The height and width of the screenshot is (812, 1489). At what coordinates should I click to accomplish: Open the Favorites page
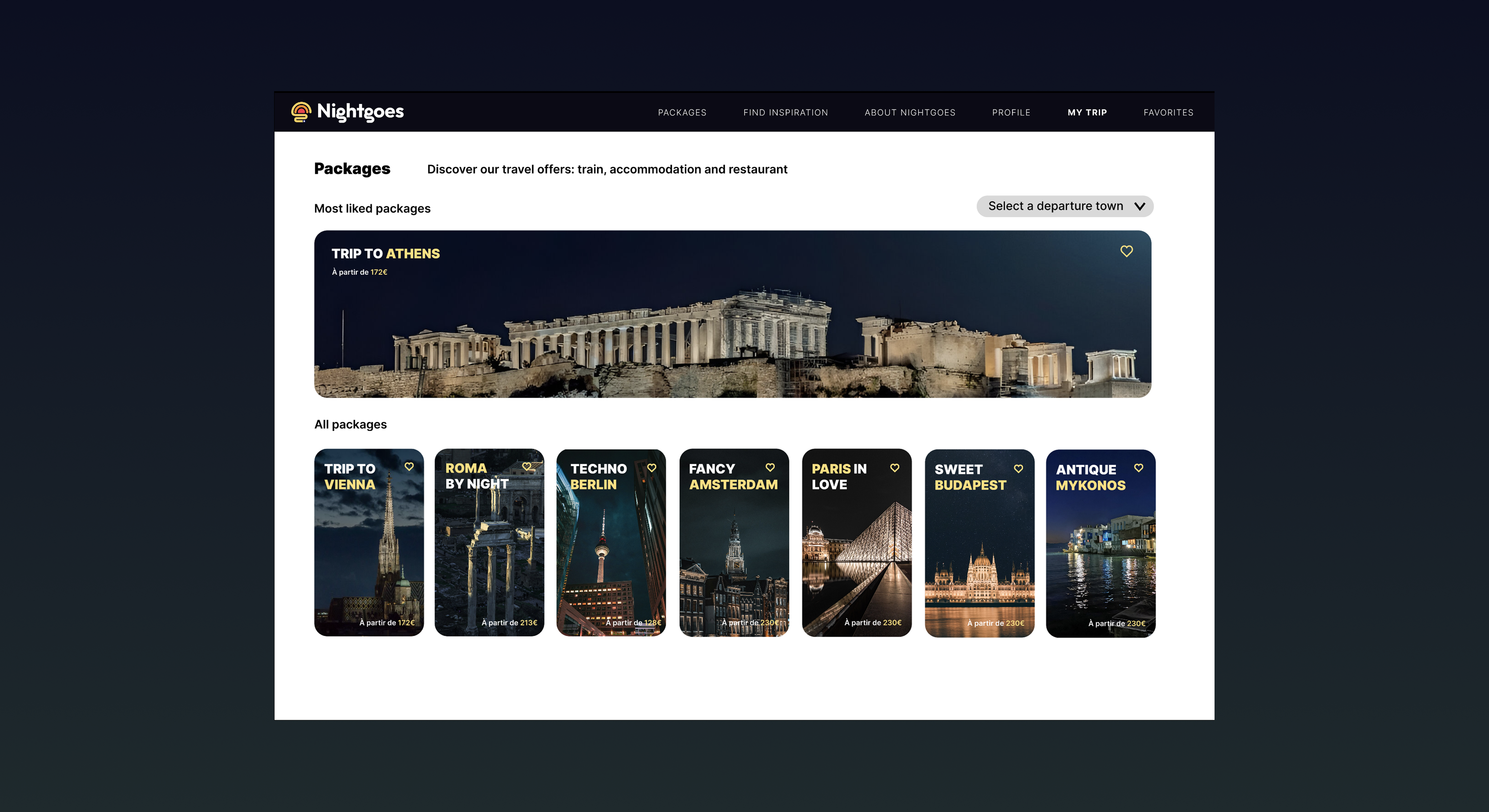click(1168, 113)
